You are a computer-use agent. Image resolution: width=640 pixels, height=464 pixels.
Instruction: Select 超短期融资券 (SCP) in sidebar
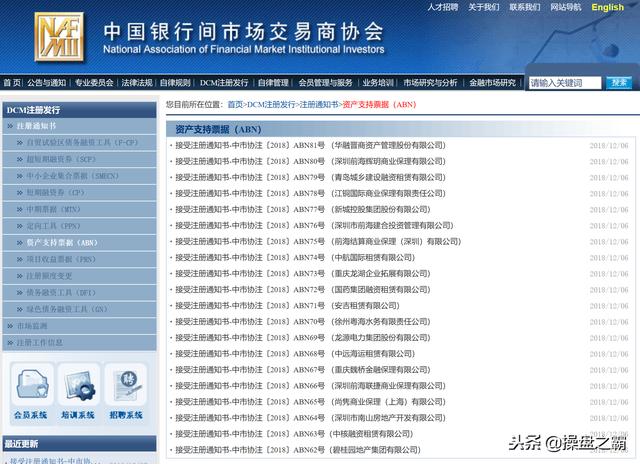tap(79, 159)
